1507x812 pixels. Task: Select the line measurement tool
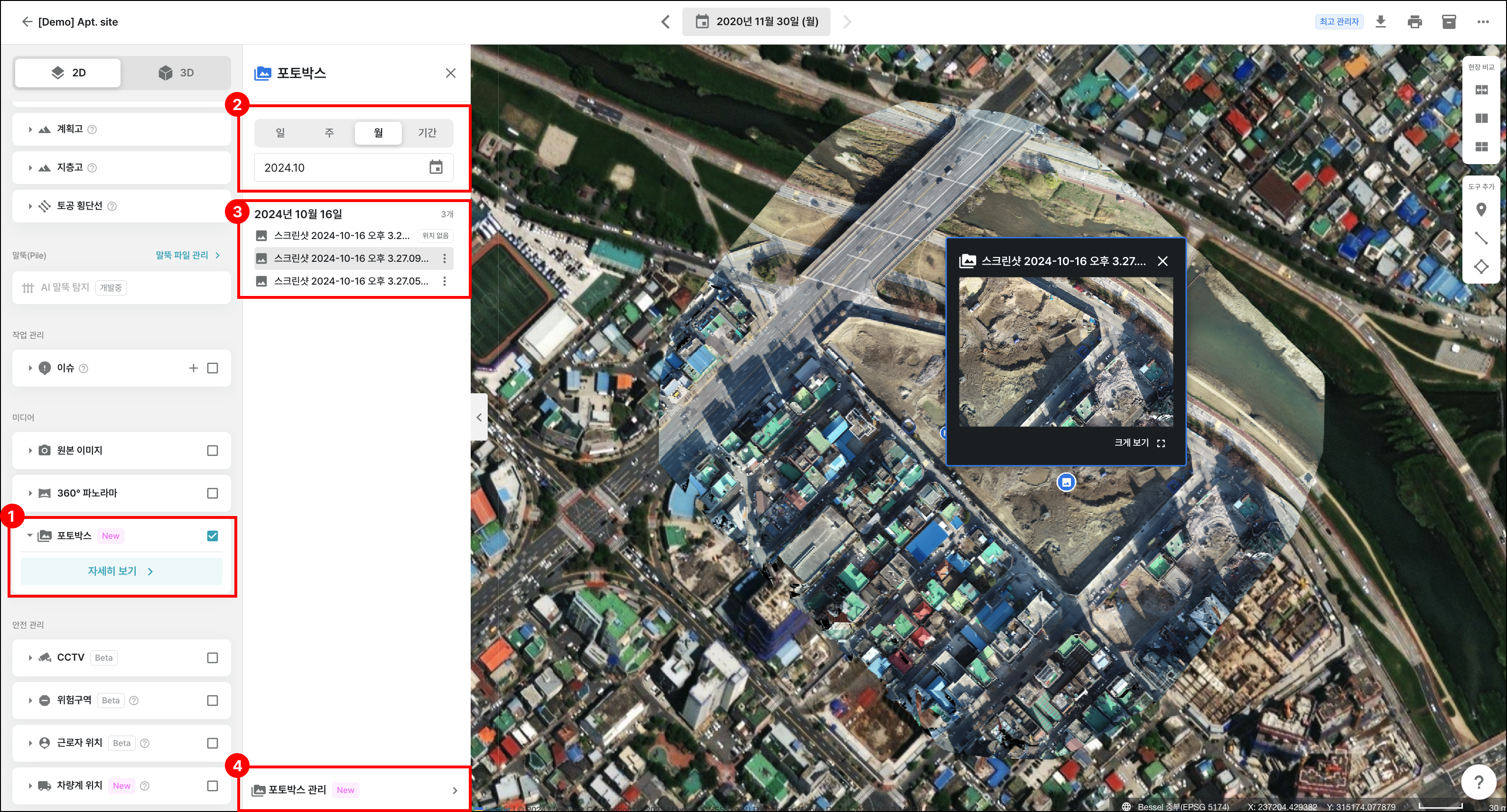(1481, 238)
